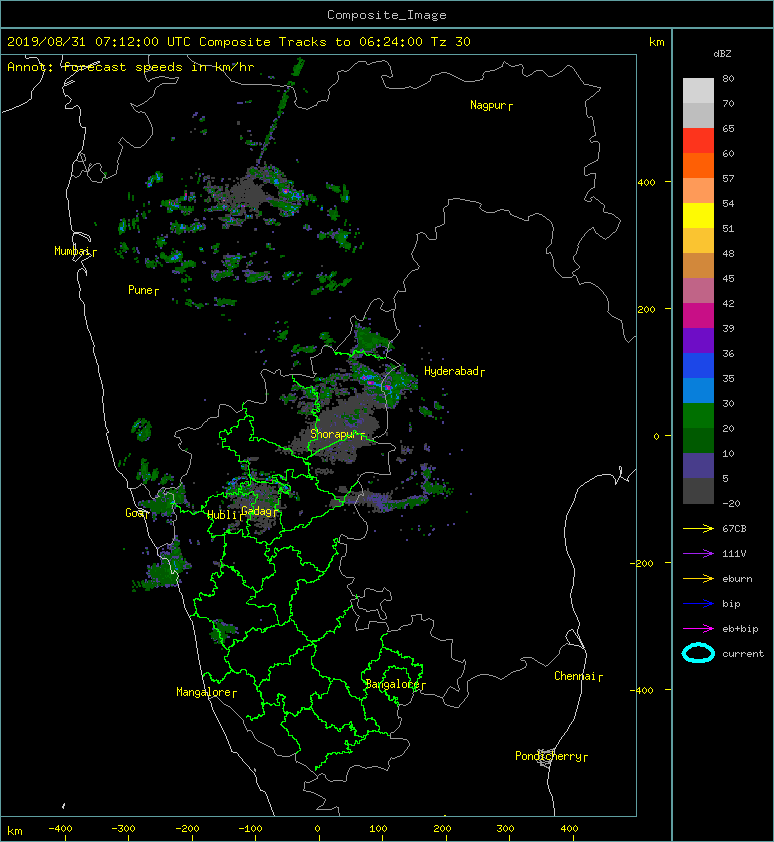
Task: Select the Pondicherry city label
Action: 551,757
